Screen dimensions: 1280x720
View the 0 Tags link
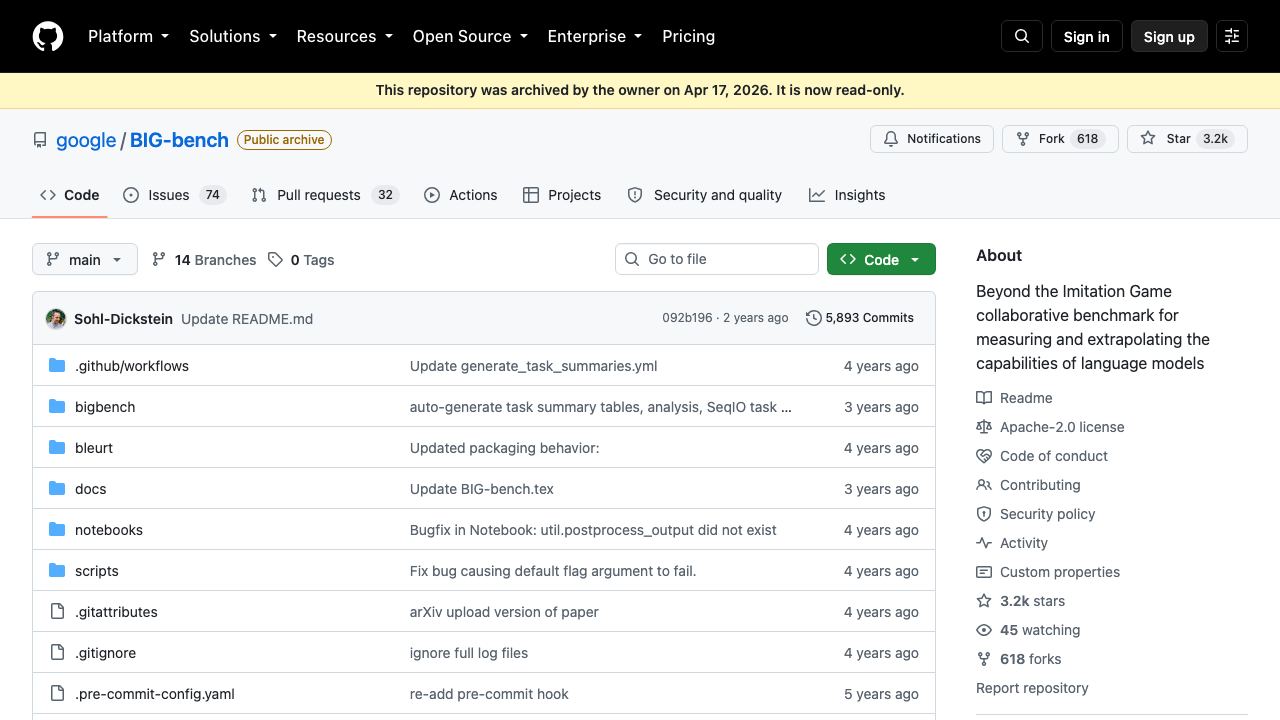(301, 260)
